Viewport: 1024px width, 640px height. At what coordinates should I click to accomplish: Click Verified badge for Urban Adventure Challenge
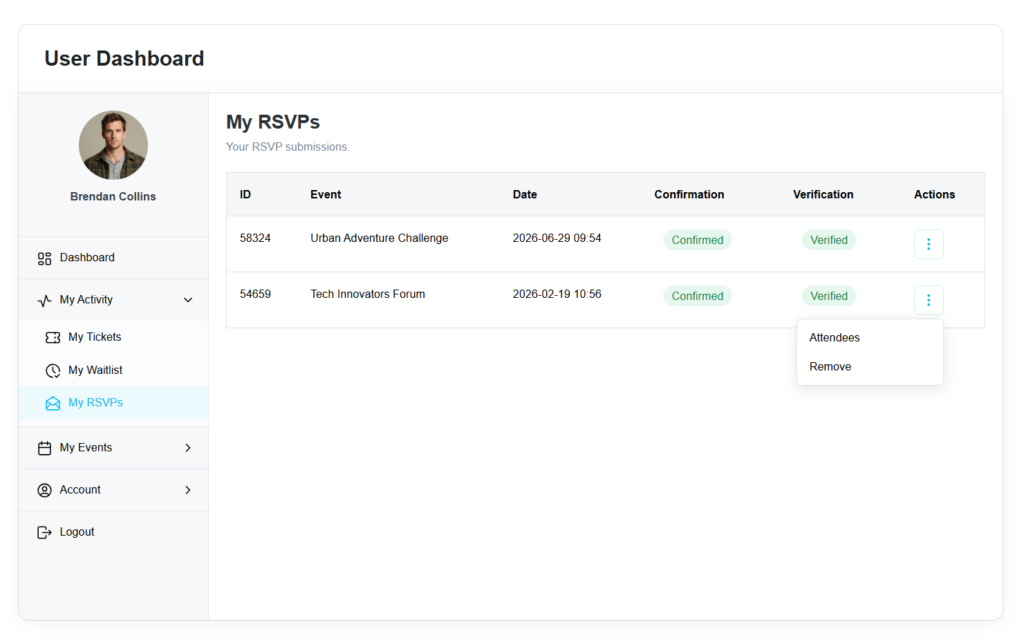coord(829,240)
